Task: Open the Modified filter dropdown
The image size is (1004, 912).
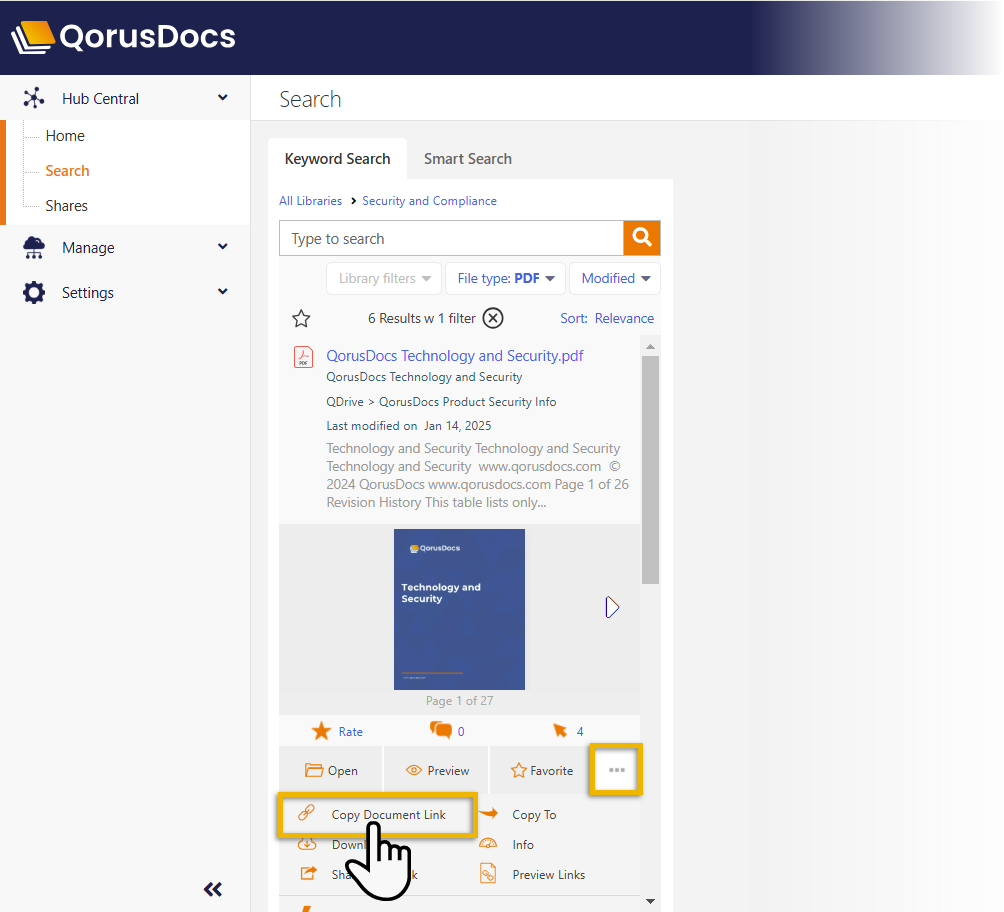Action: click(615, 279)
